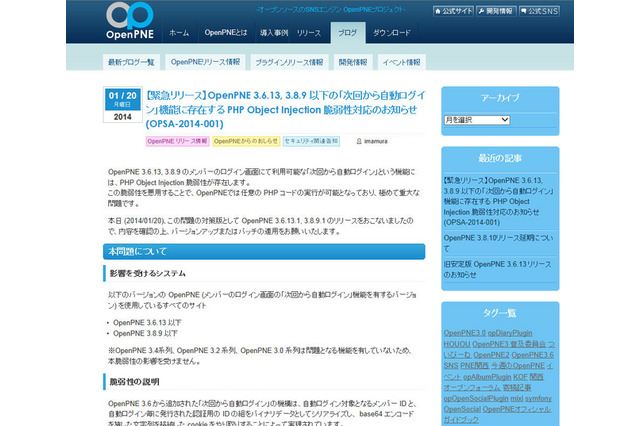Click the OpenPNE3.6 tag
The height and width of the screenshot is (426, 640).
(x=533, y=355)
